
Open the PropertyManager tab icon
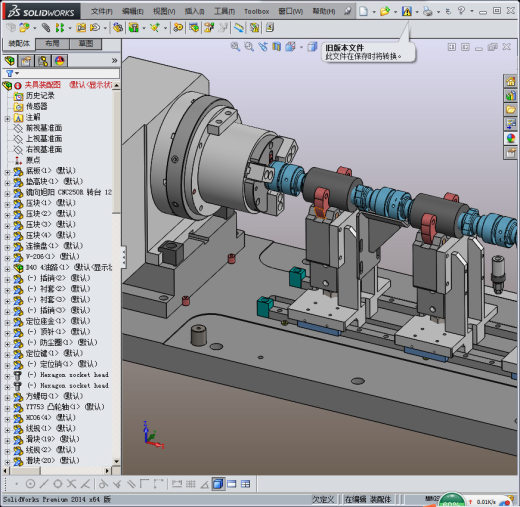(x=26, y=61)
